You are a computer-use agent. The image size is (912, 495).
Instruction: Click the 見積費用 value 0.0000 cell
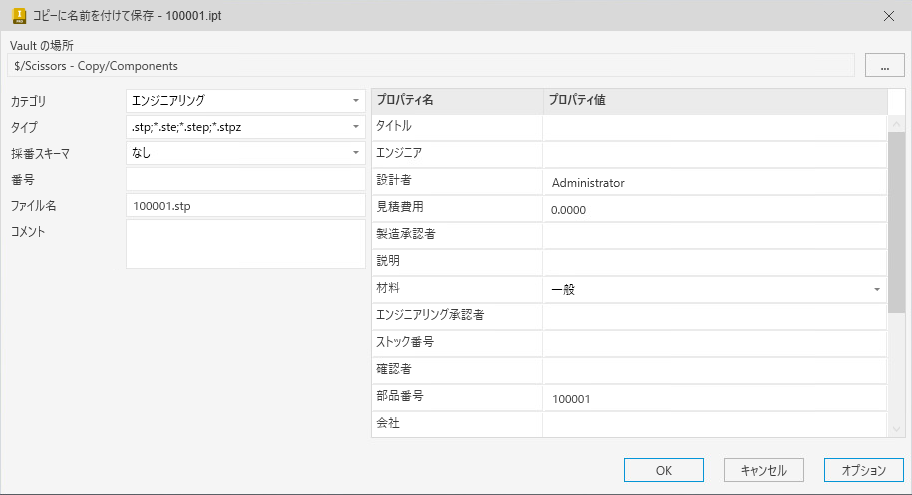(x=715, y=210)
